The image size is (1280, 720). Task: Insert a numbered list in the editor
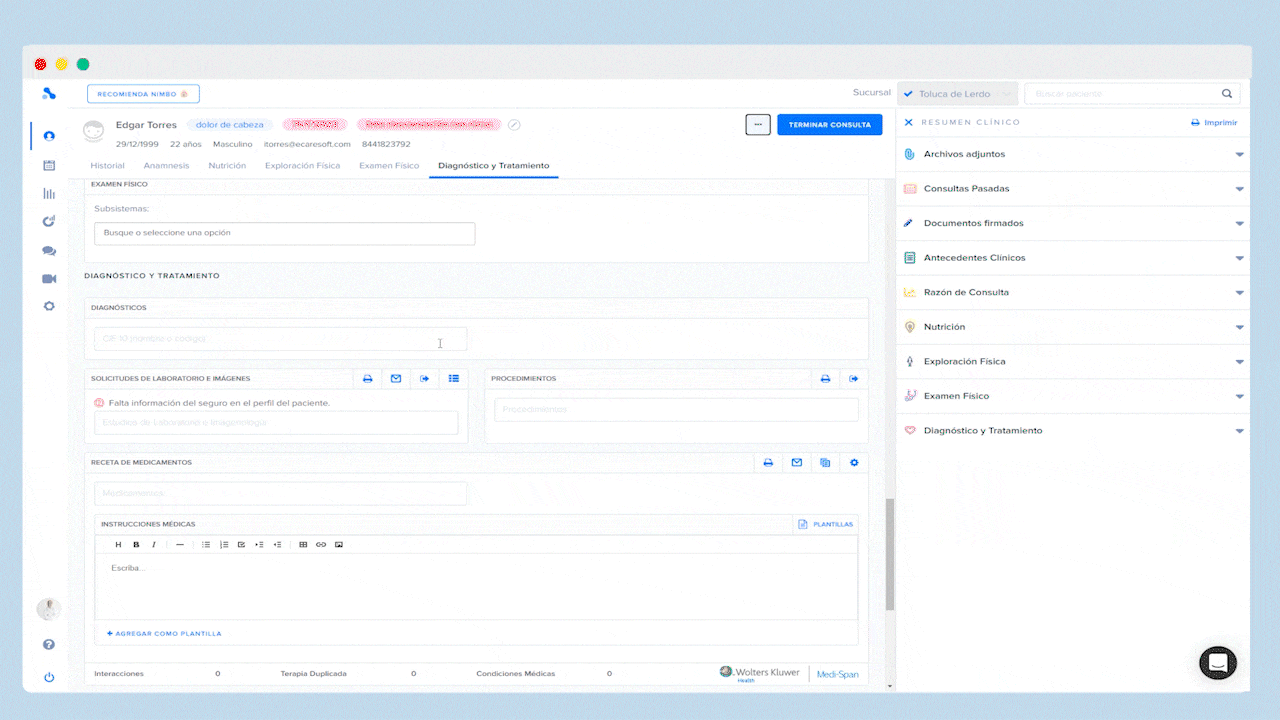[224, 545]
